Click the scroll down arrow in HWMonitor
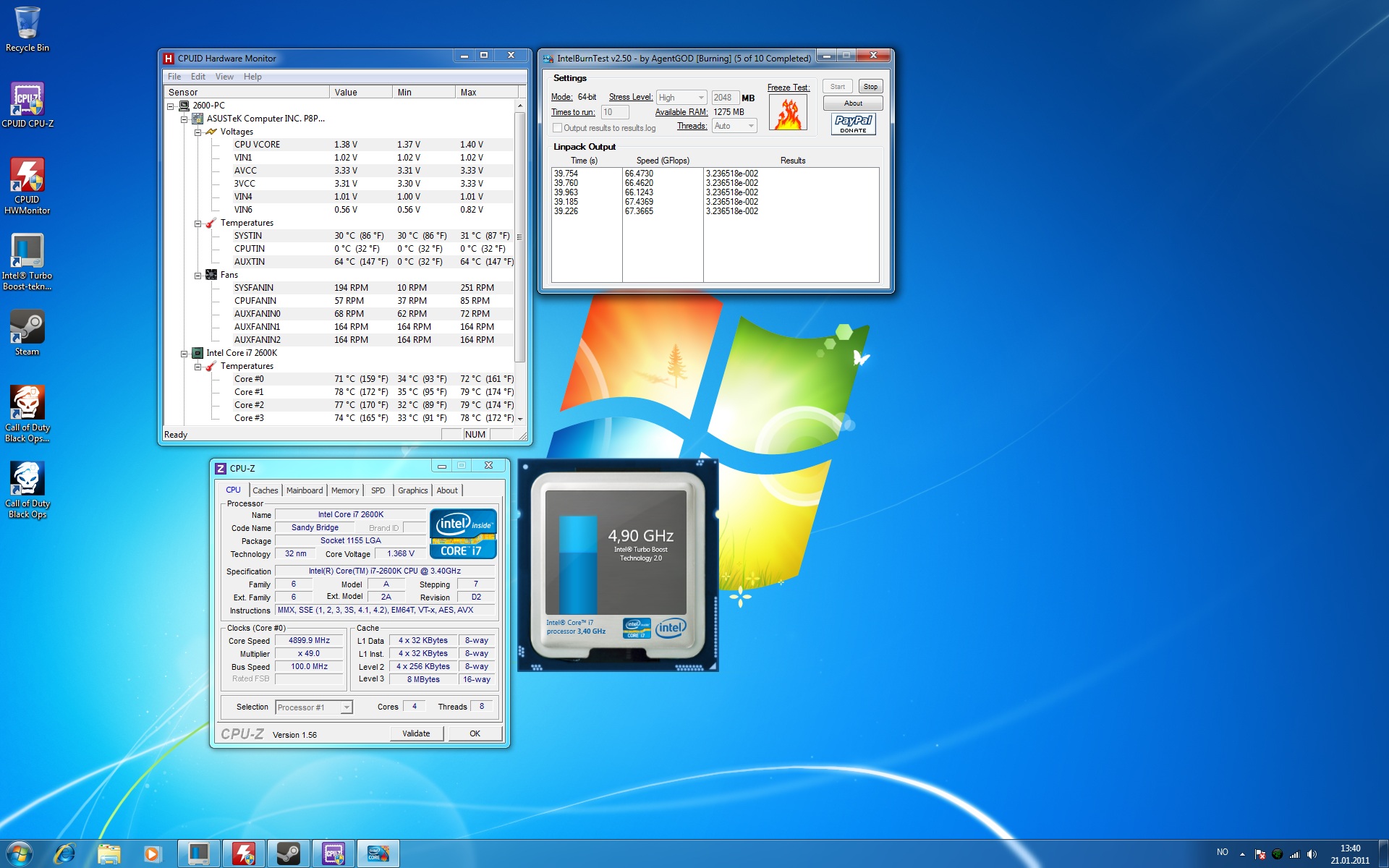Image resolution: width=1389 pixels, height=868 pixels. point(519,419)
